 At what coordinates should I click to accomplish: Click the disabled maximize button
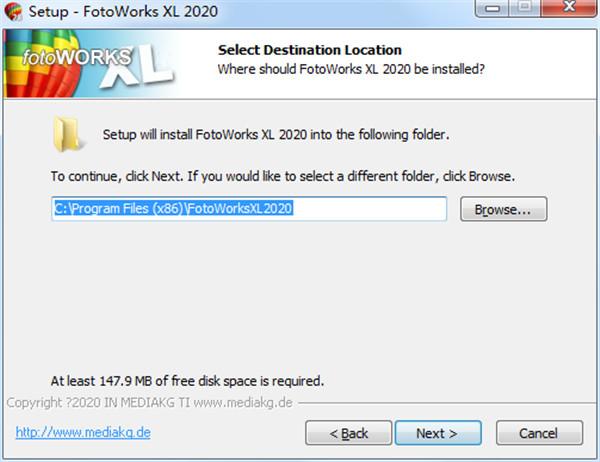(525, 8)
